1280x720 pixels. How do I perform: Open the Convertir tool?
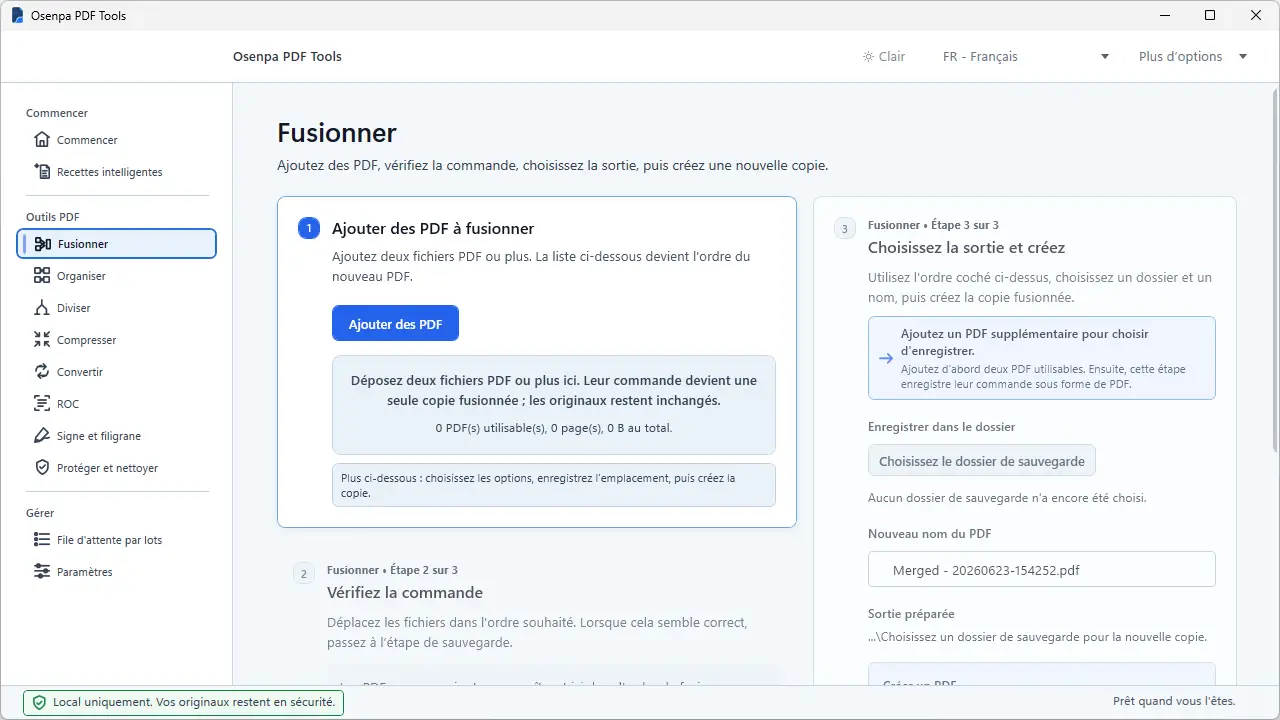117,372
